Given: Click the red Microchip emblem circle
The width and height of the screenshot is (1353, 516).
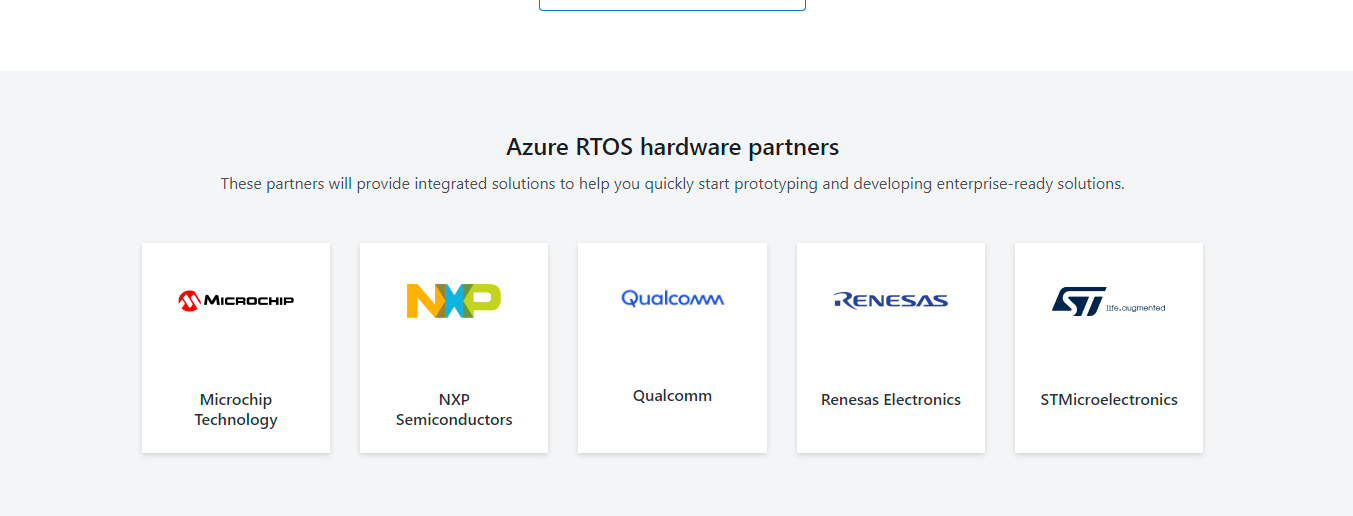Looking at the screenshot, I should pyautogui.click(x=189, y=300).
